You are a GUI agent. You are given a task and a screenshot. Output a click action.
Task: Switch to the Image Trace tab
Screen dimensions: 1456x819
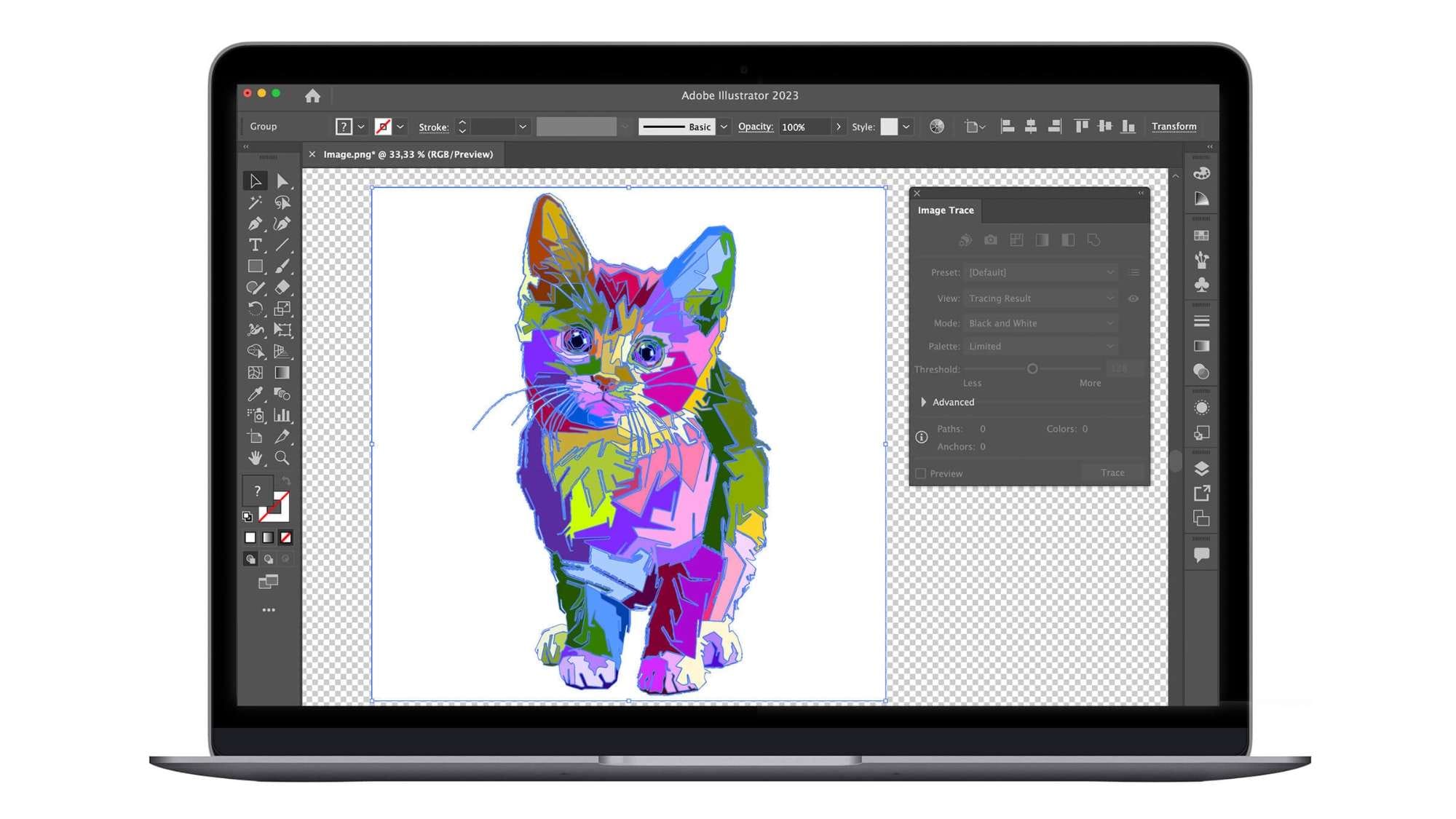(945, 210)
